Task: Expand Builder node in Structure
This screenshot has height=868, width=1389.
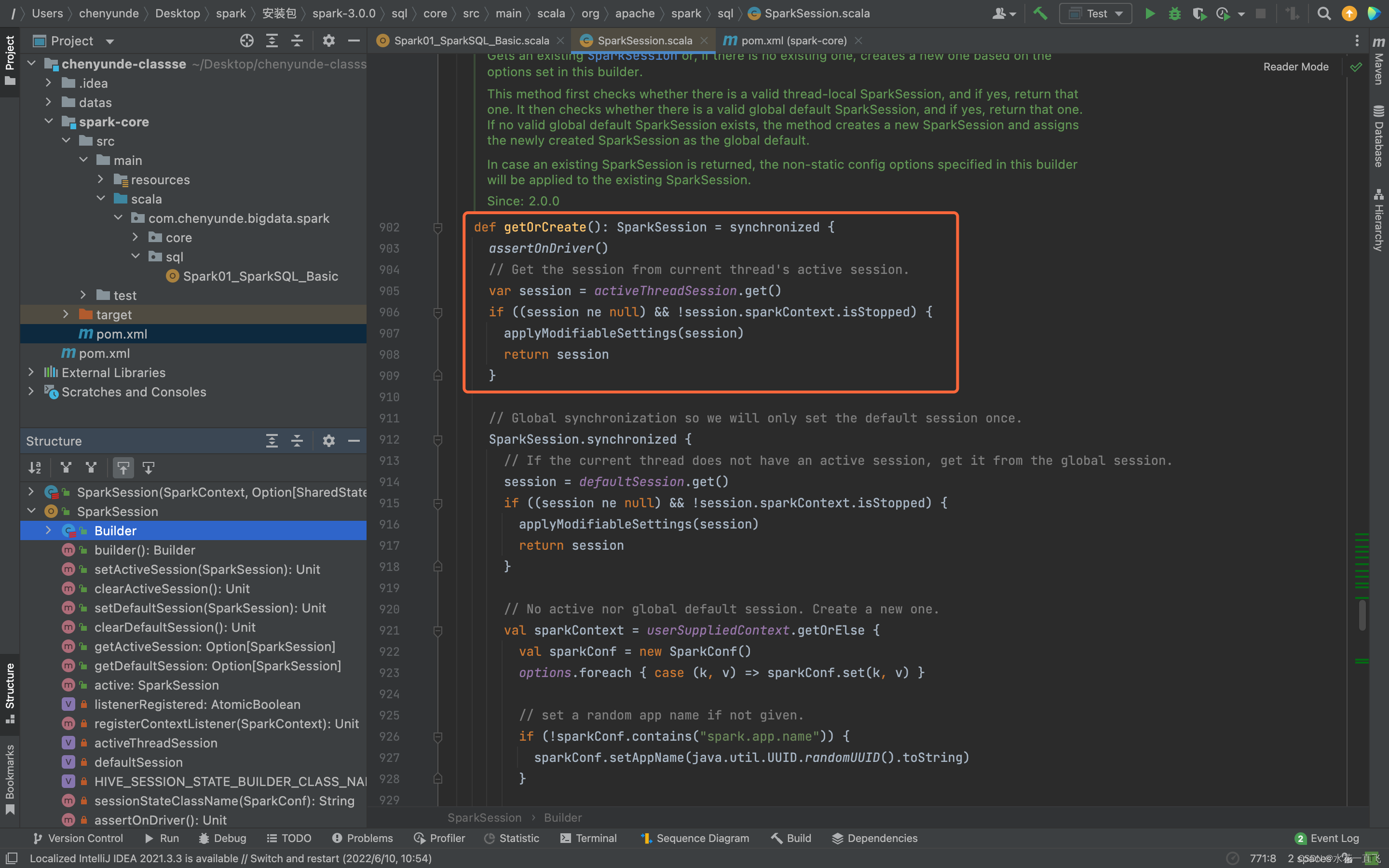Action: pyautogui.click(x=49, y=530)
